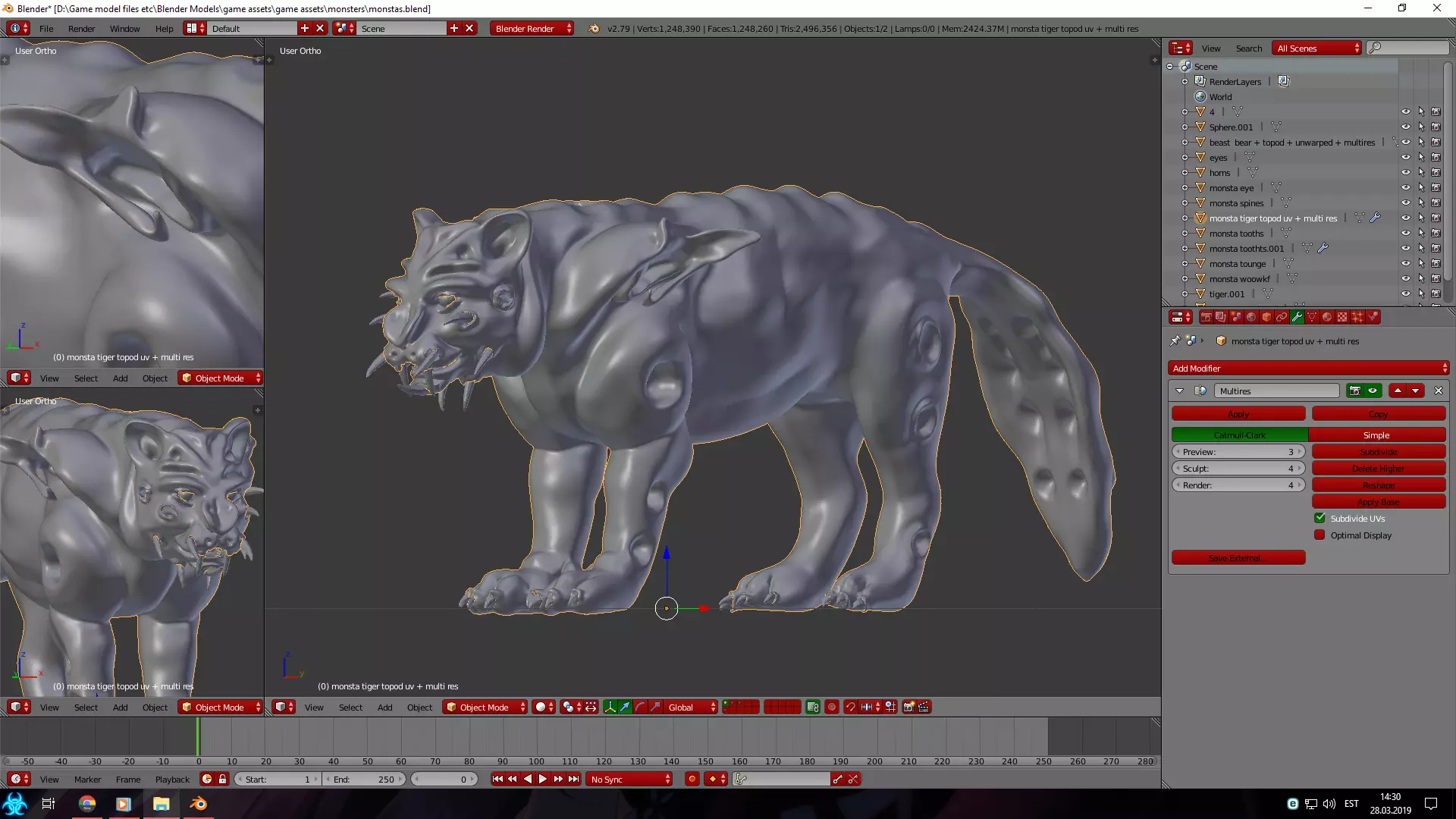Open the Render properties tab (camera icon)
The image size is (1456, 819).
(1206, 318)
